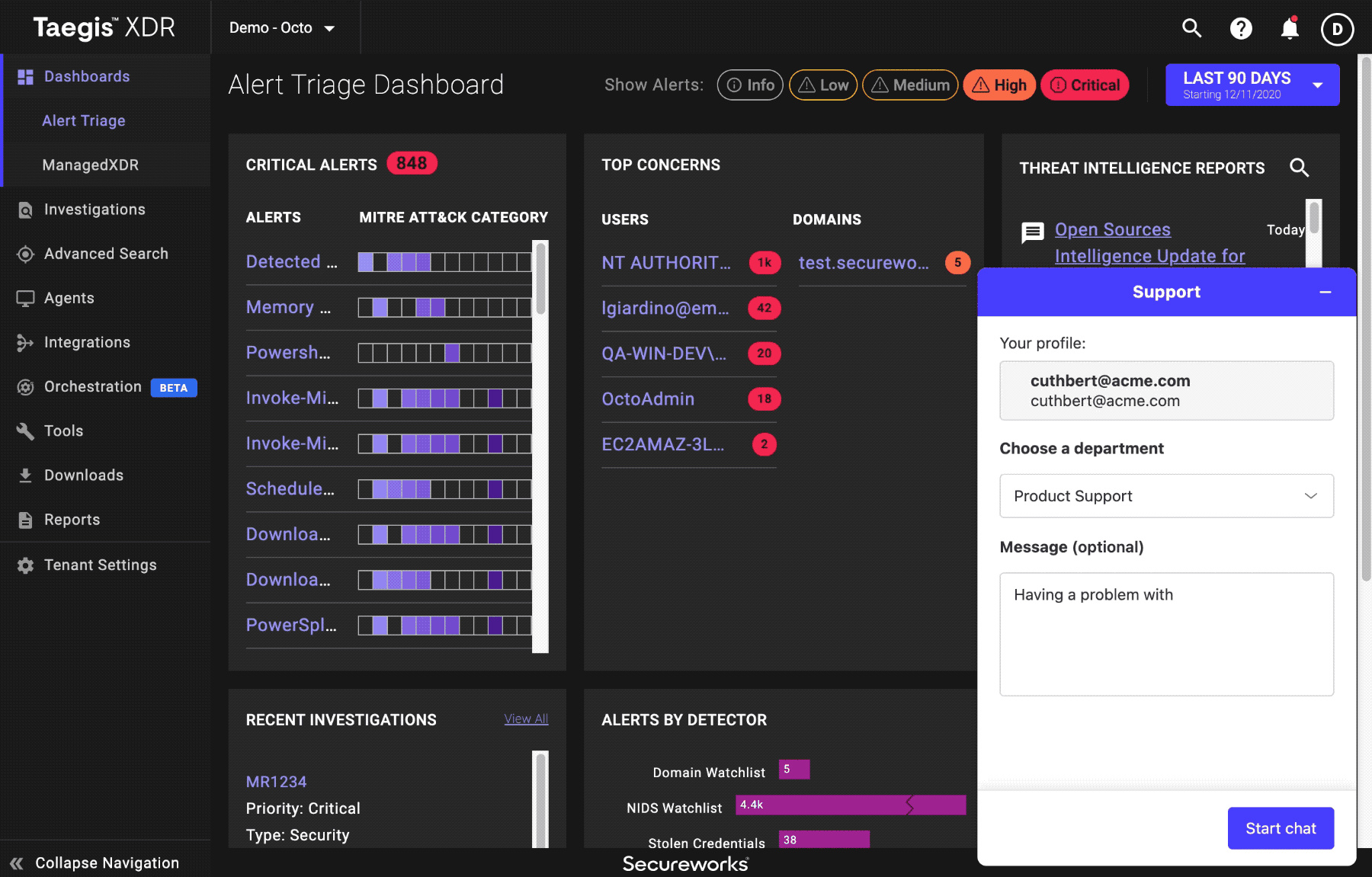Screen dimensions: 1372x877
Task: Open the Downloads section
Action: click(x=84, y=475)
